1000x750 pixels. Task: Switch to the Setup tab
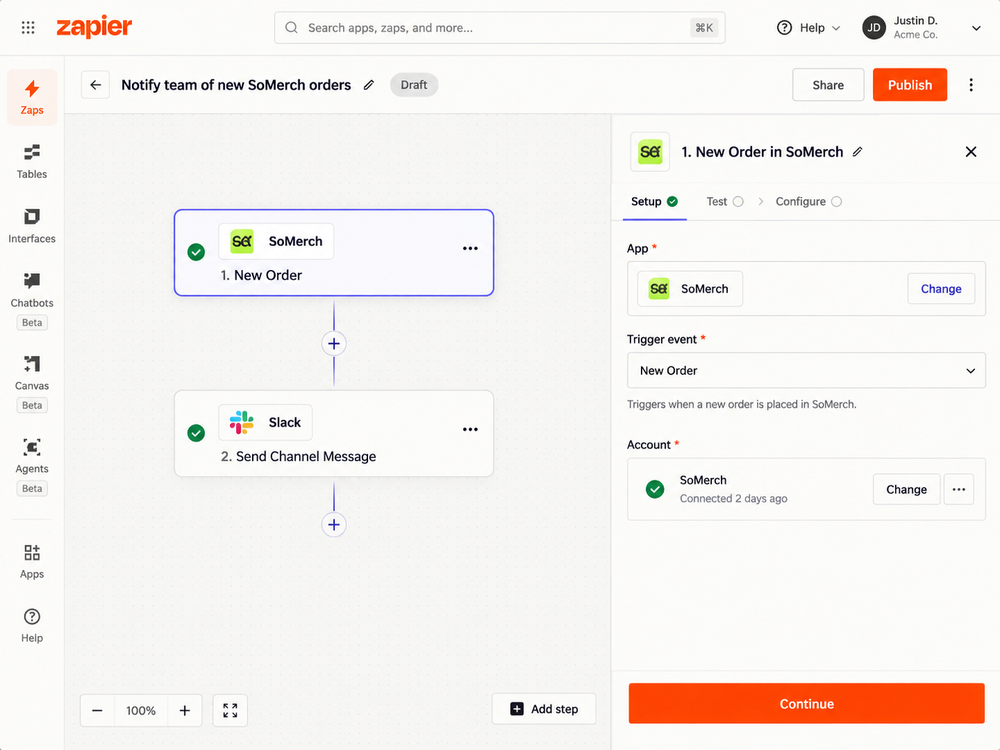(x=654, y=202)
